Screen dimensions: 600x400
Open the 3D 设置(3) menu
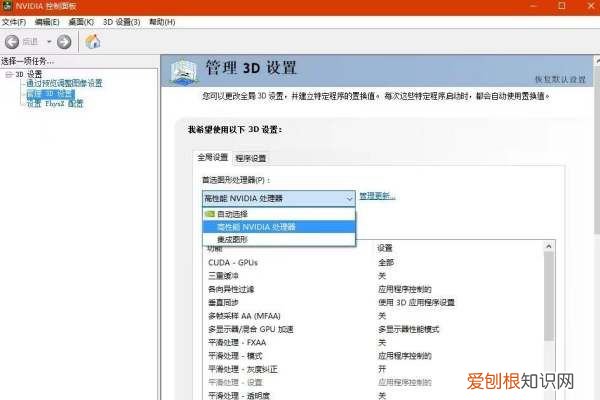[122, 22]
